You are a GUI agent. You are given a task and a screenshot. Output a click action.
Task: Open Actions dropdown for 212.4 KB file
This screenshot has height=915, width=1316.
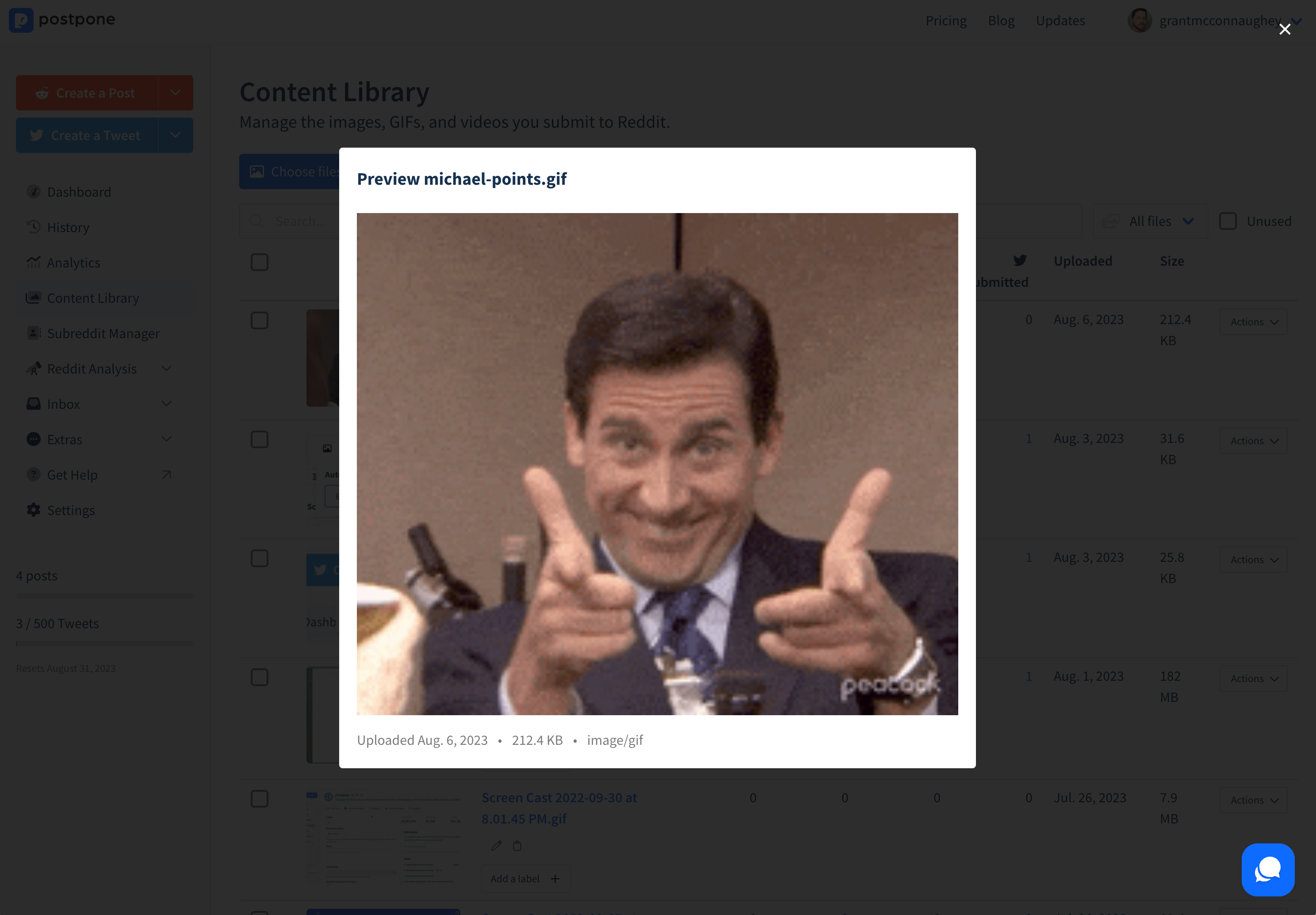1254,322
